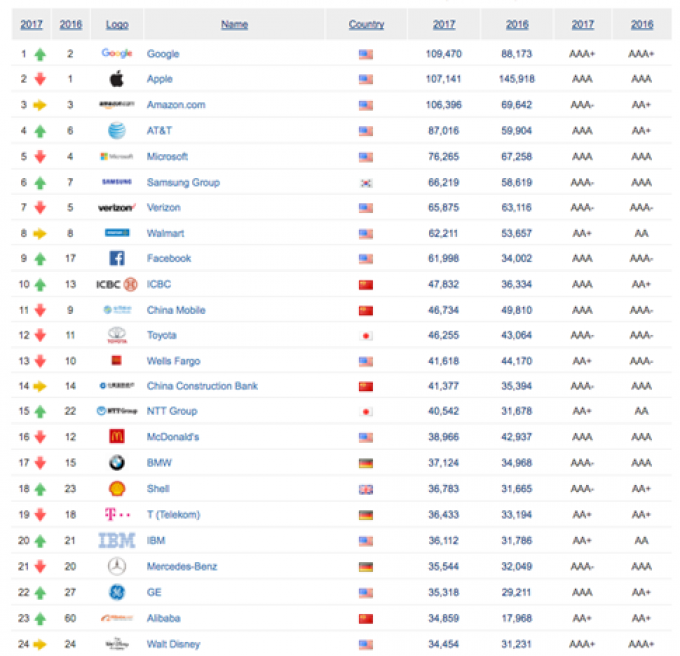
Task: Click the GE logo icon
Action: pos(117,592)
